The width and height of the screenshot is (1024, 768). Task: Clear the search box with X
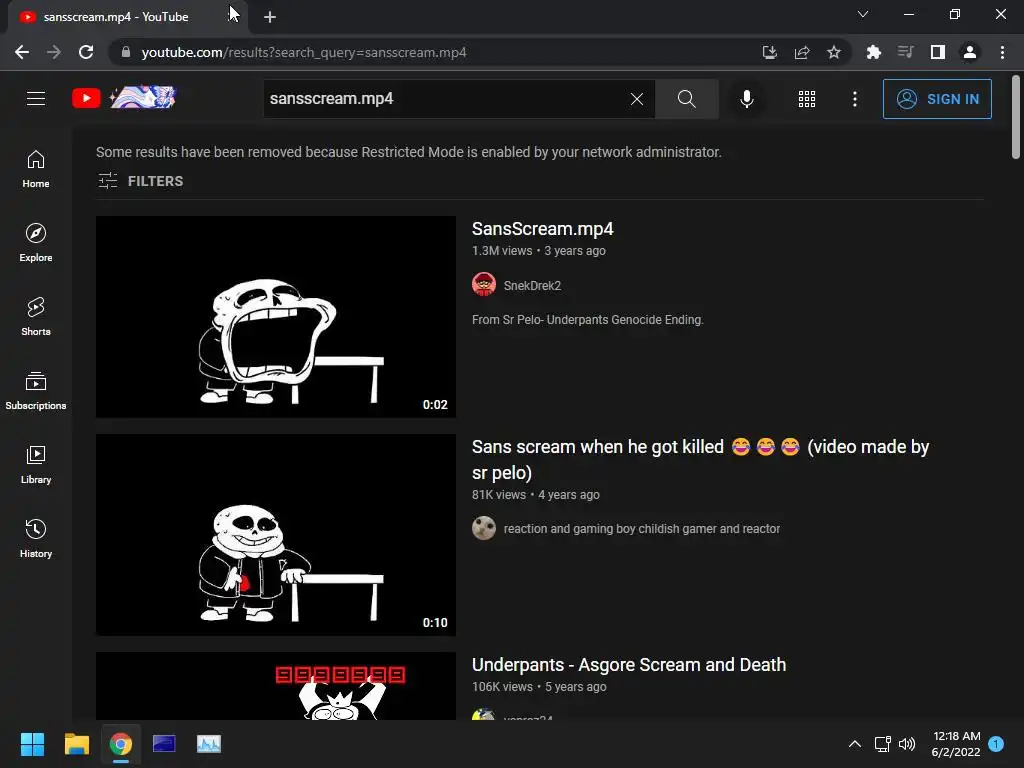coord(637,99)
